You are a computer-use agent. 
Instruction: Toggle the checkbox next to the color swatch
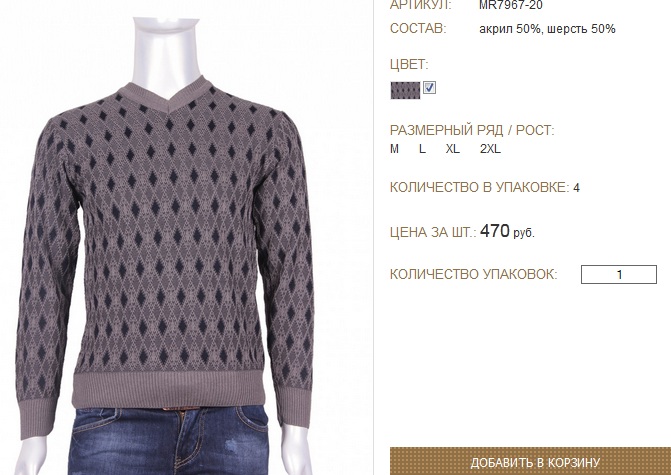pos(429,87)
